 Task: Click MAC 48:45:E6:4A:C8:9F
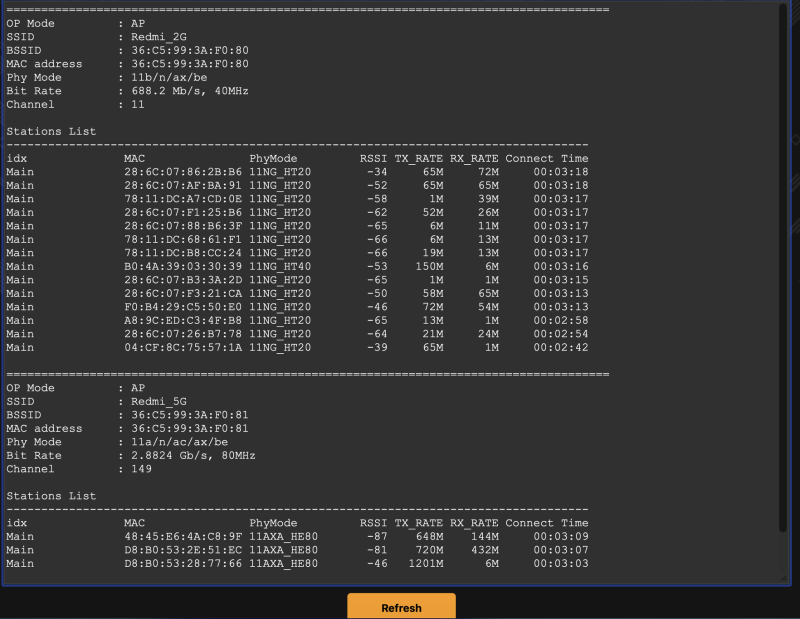(183, 537)
